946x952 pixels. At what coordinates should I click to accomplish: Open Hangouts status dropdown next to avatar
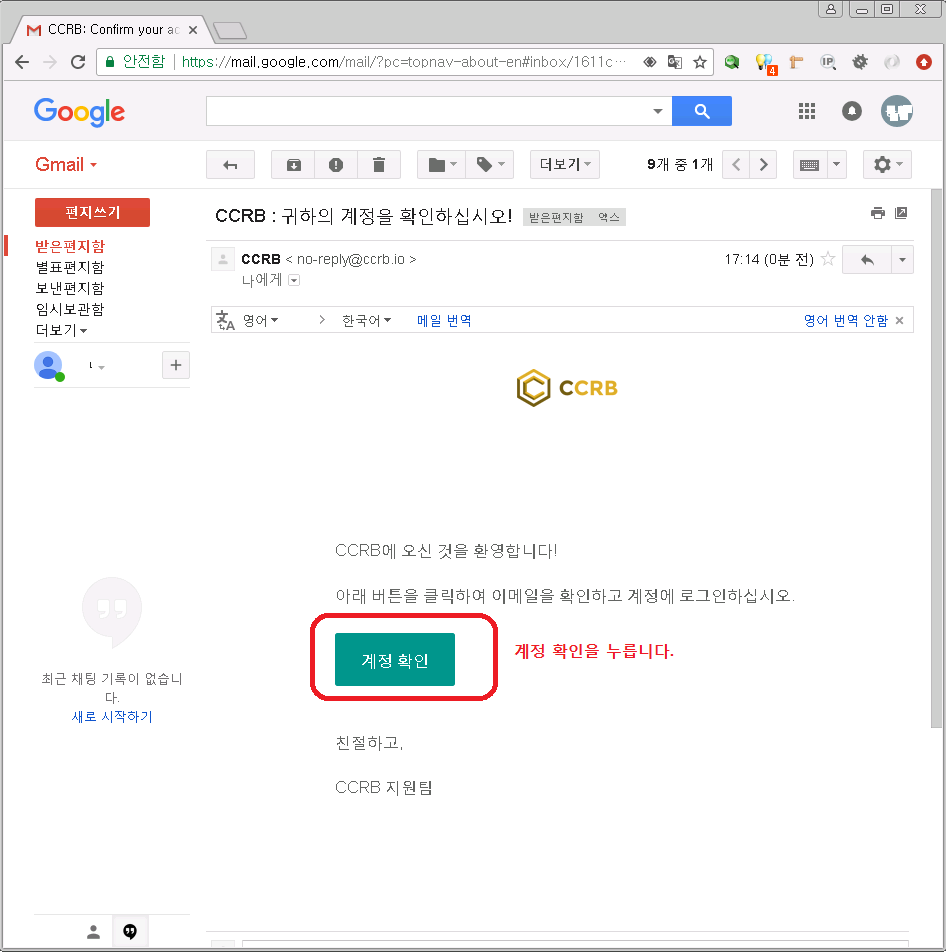[x=101, y=367]
